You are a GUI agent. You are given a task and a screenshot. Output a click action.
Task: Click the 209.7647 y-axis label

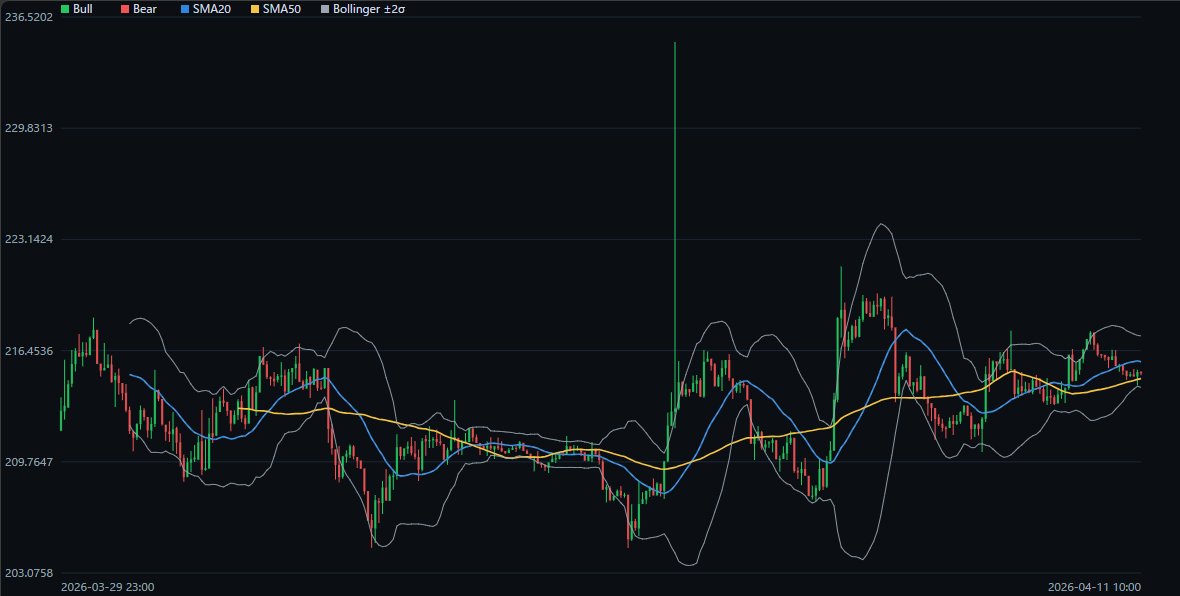click(28, 461)
